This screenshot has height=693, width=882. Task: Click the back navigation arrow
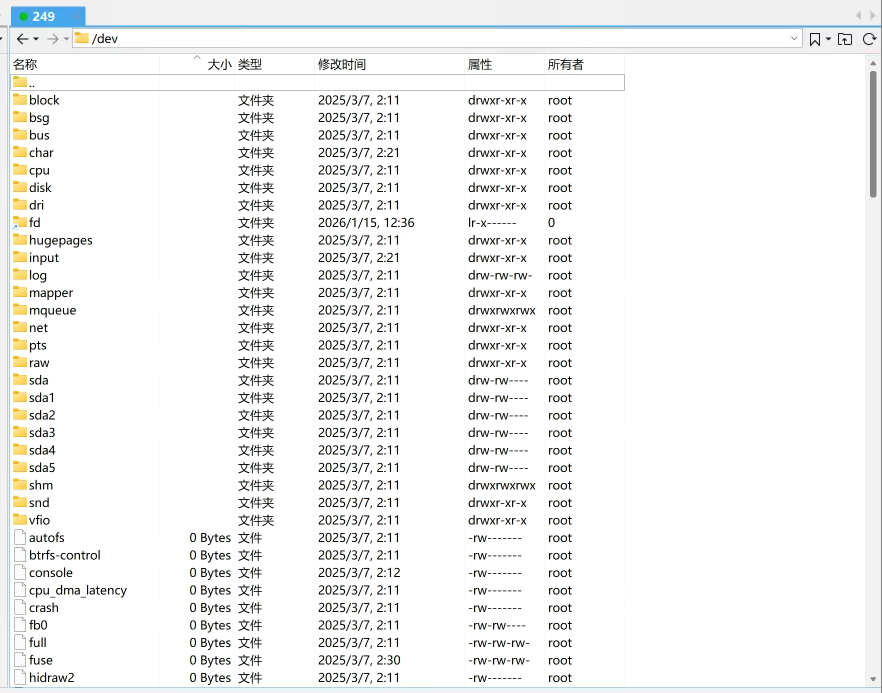(22, 39)
